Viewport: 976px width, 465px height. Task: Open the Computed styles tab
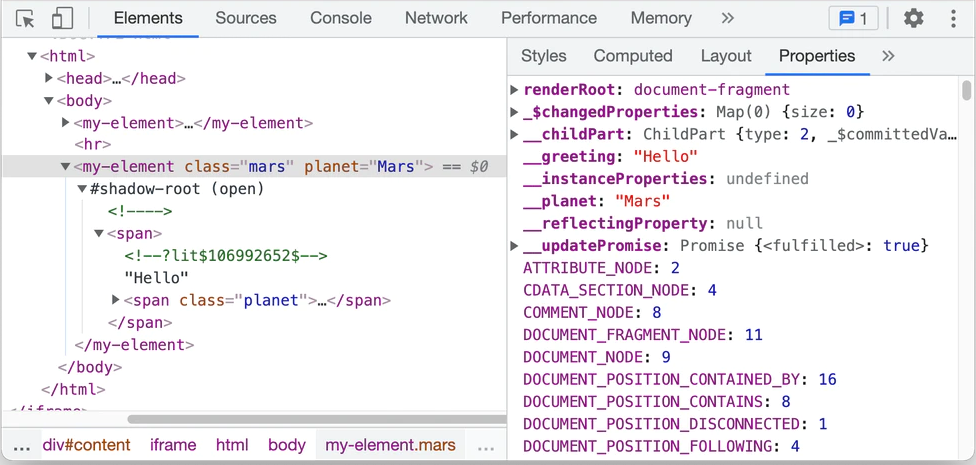coord(632,56)
